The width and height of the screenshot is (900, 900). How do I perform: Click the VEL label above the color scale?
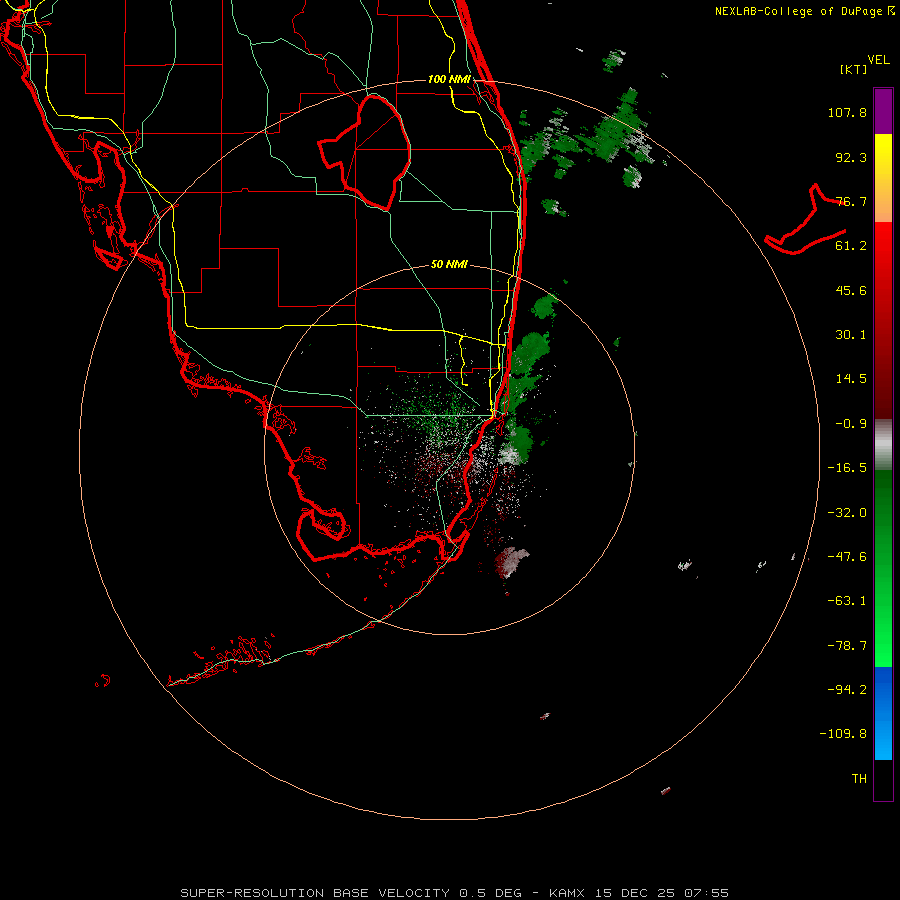[x=878, y=60]
